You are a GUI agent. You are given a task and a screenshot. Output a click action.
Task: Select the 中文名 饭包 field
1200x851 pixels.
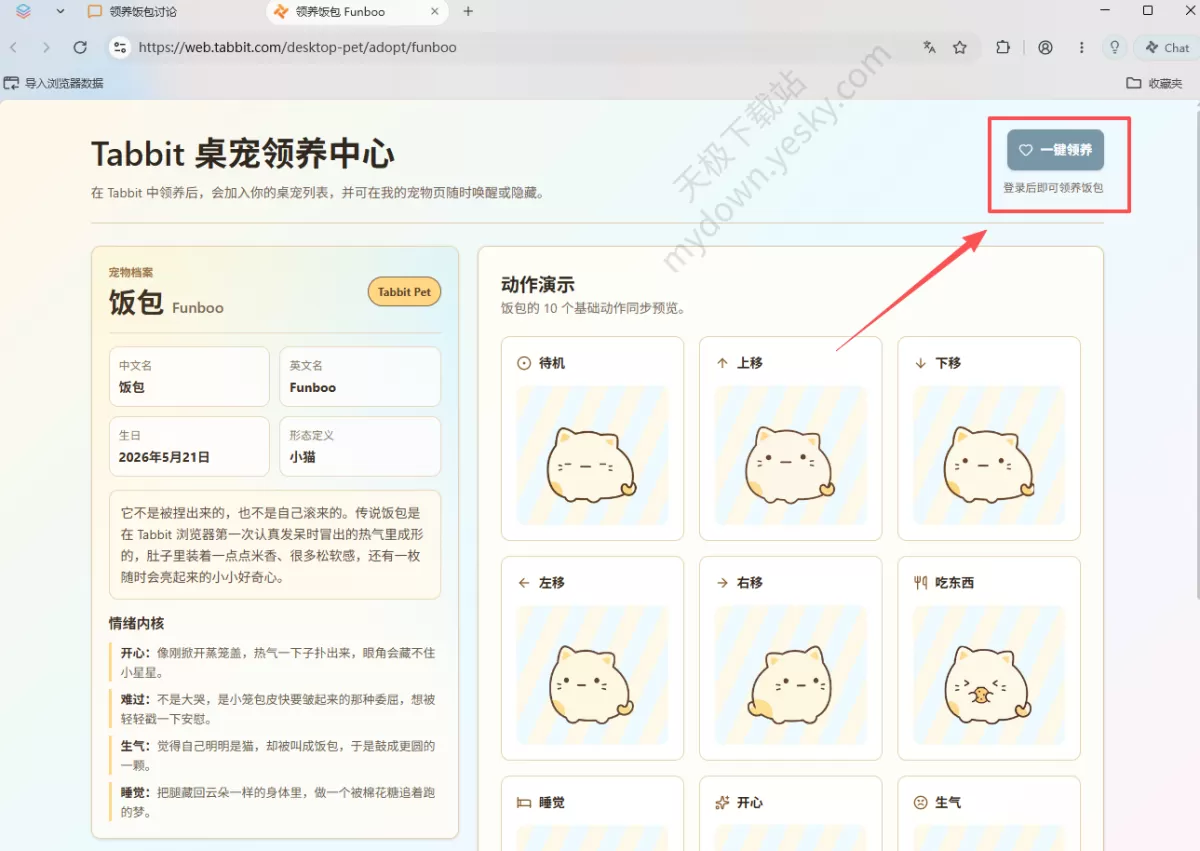189,377
